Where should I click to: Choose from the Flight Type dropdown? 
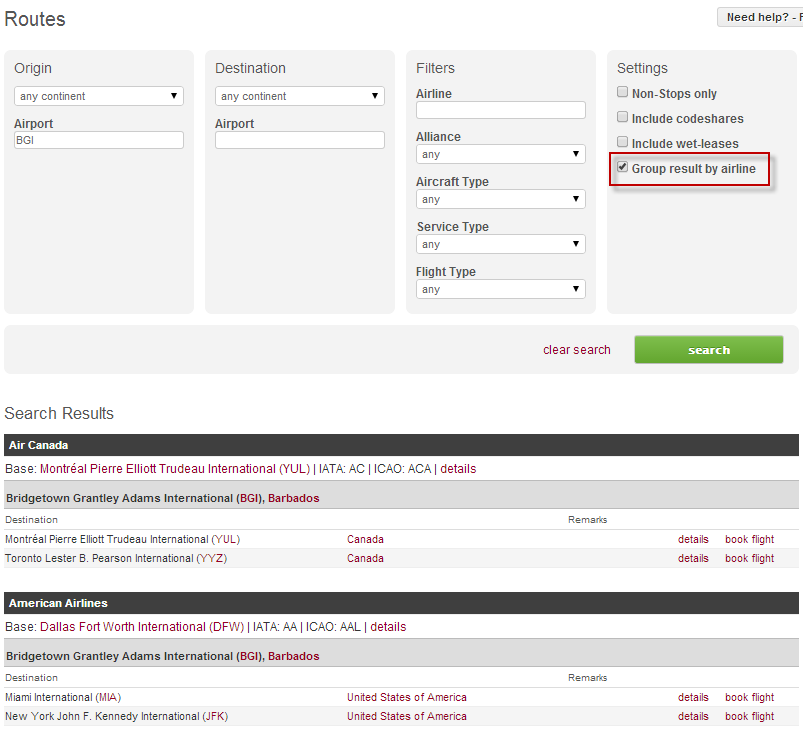[501, 289]
